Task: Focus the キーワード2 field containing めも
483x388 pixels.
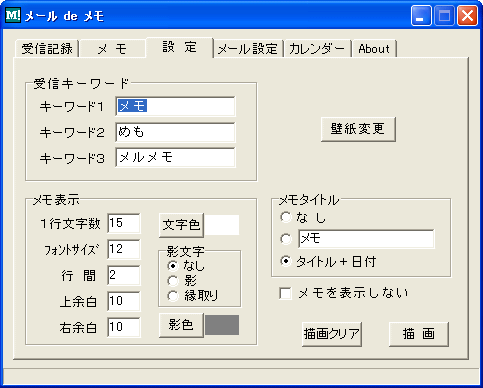Action: click(175, 132)
